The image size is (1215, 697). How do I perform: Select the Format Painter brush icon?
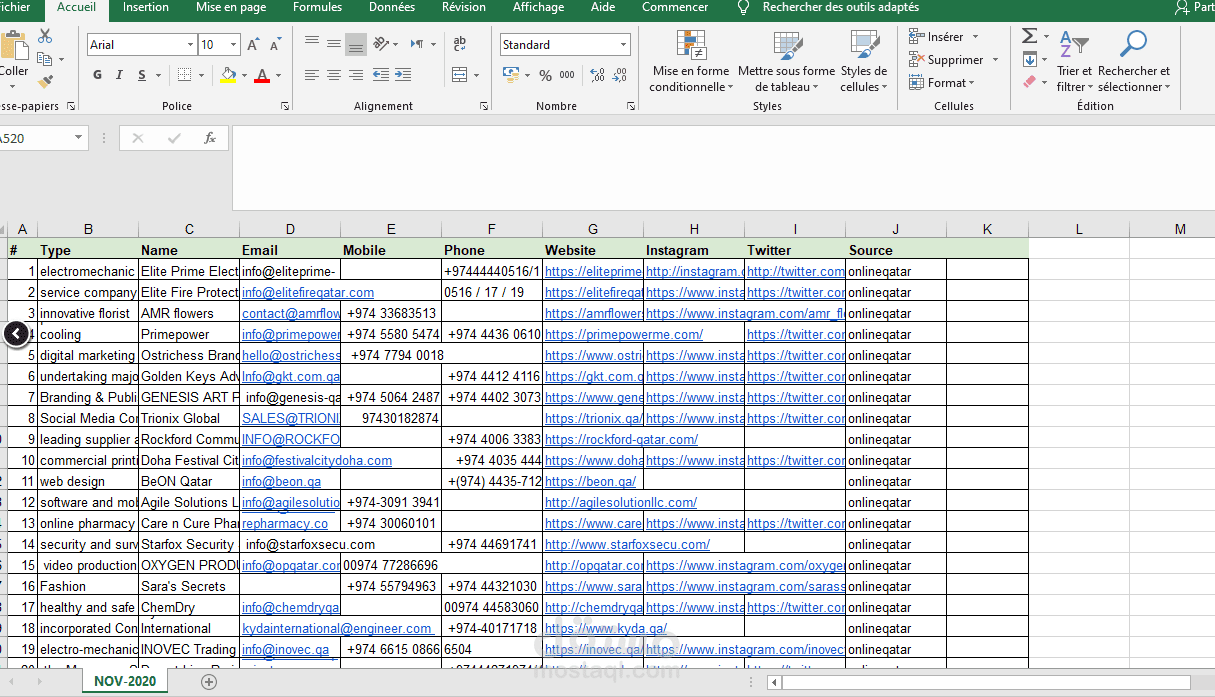pos(45,83)
